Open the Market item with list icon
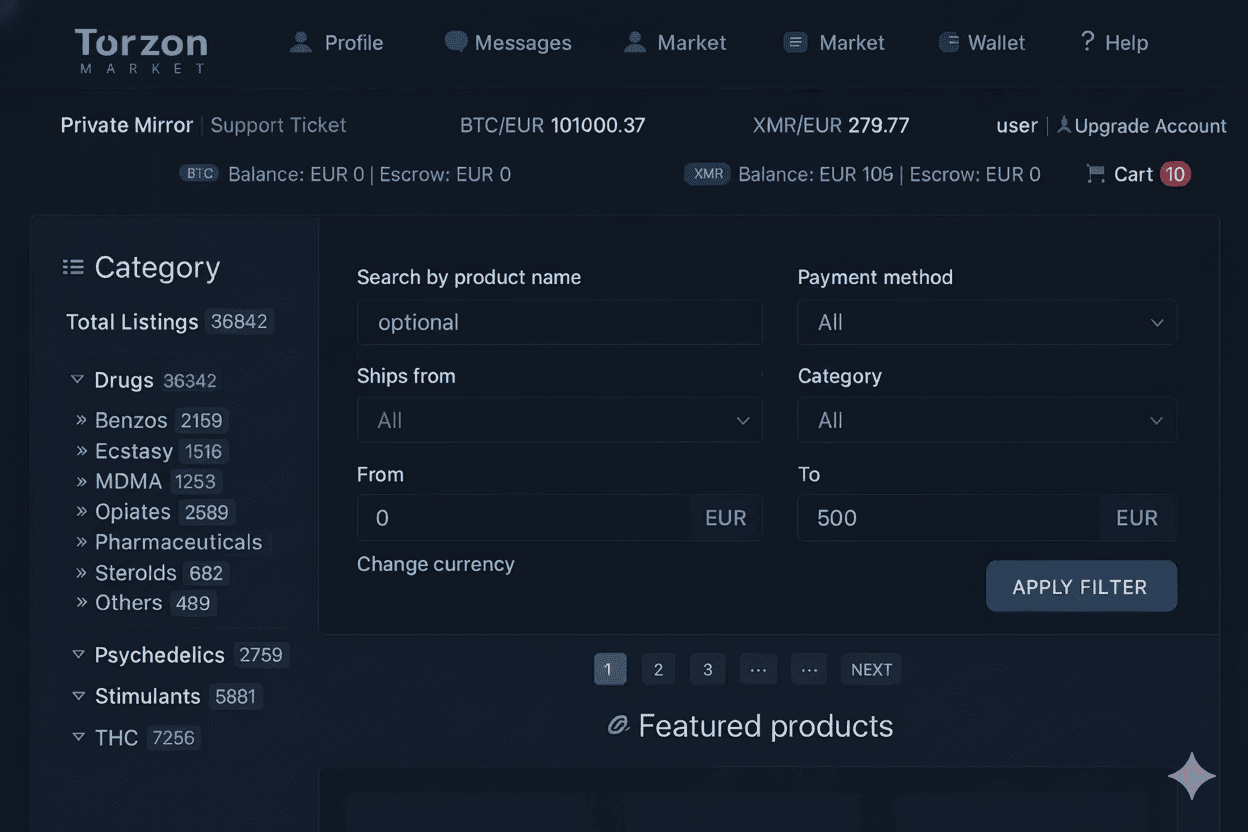This screenshot has width=1248, height=832. tap(835, 43)
